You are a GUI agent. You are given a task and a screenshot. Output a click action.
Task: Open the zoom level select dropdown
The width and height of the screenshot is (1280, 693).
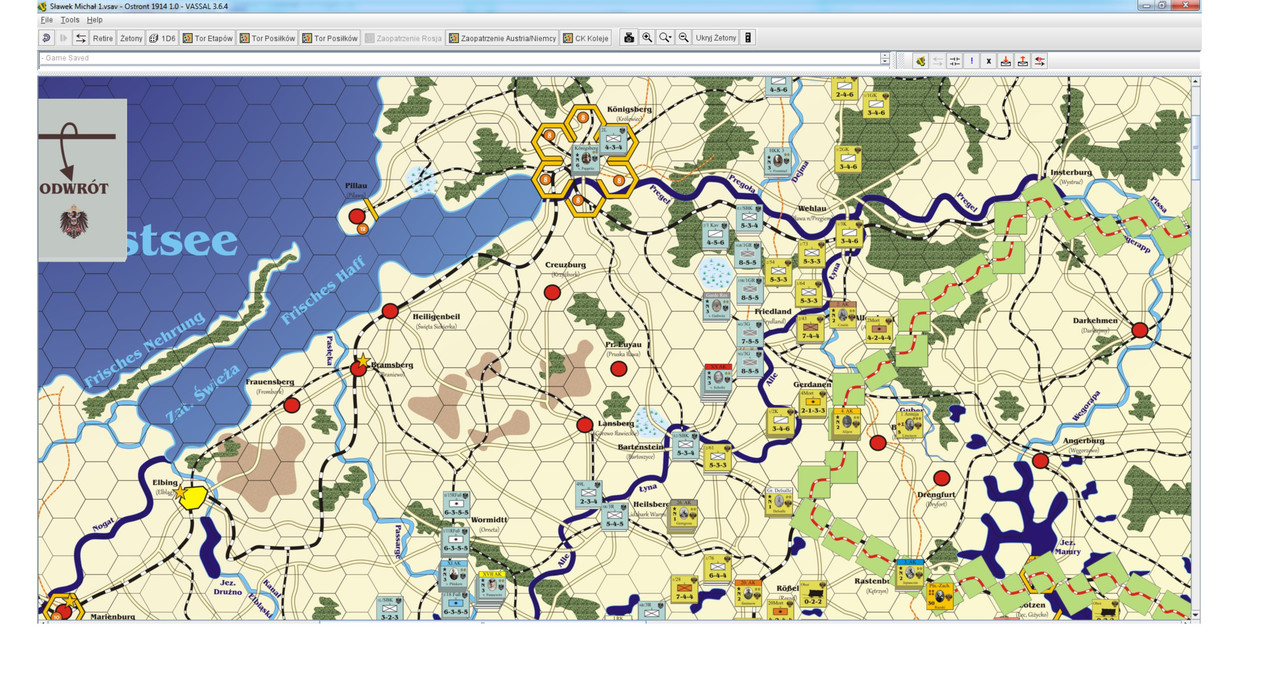click(x=665, y=38)
